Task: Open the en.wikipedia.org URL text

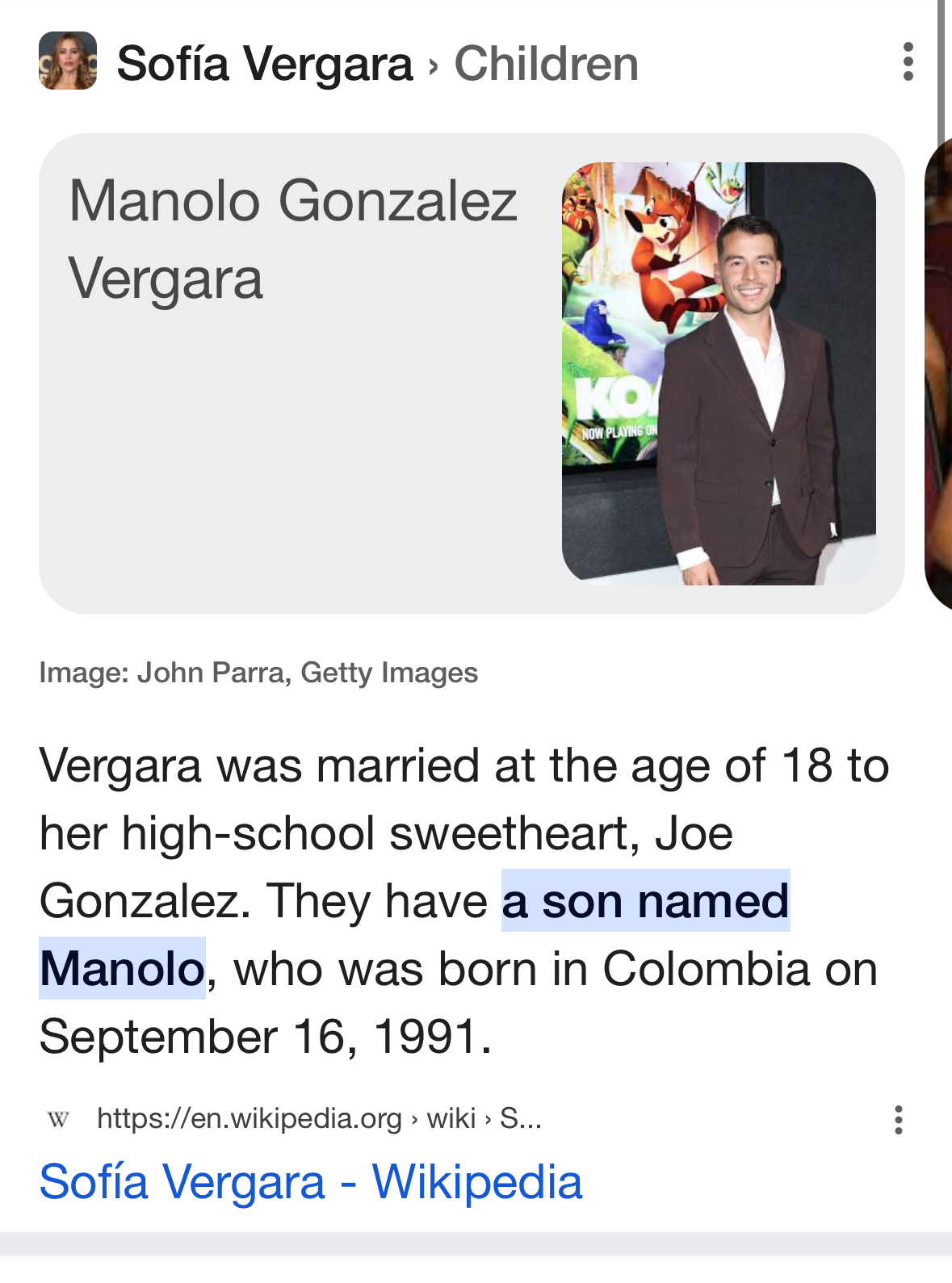Action: 250,1119
